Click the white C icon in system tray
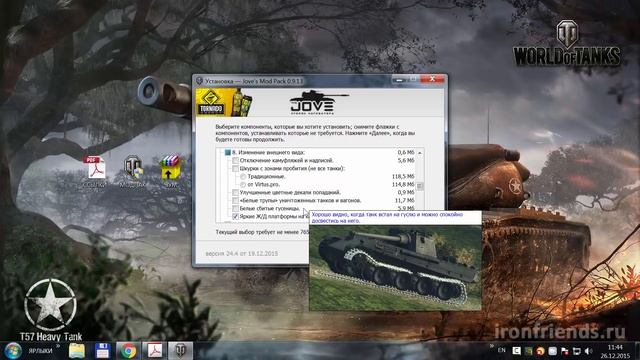 pos(516,351)
